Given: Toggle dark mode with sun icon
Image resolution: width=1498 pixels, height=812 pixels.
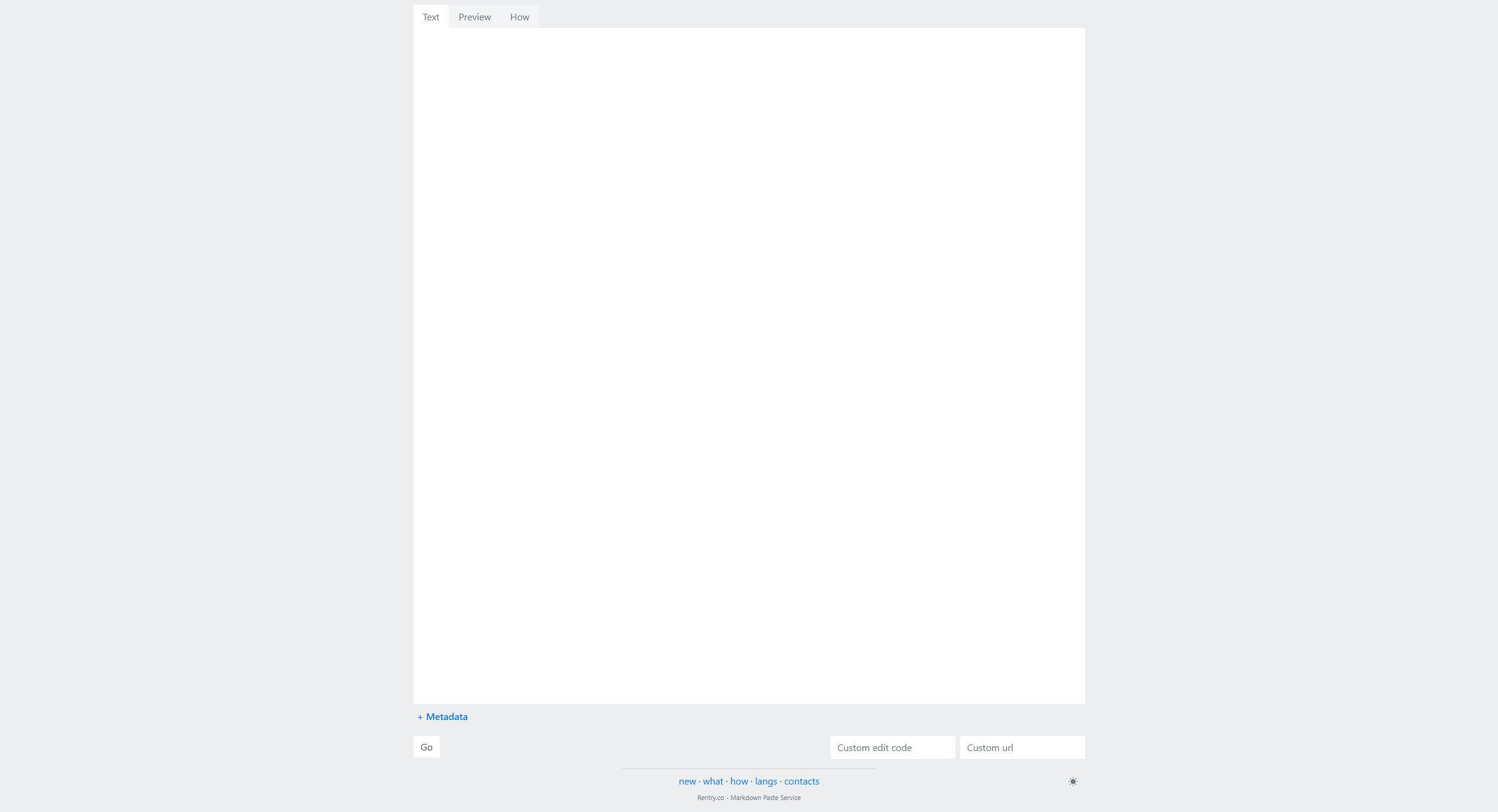Looking at the screenshot, I should [1073, 782].
